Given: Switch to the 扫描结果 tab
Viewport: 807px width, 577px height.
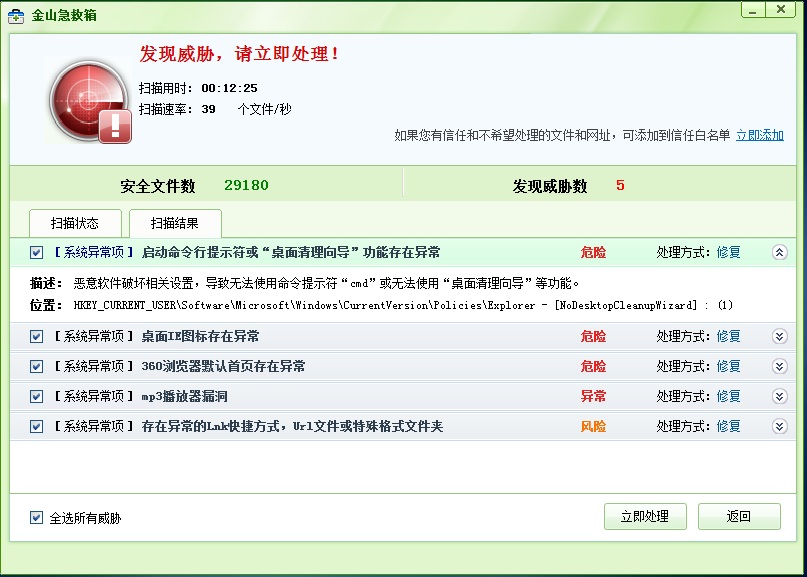Looking at the screenshot, I should coord(175,223).
